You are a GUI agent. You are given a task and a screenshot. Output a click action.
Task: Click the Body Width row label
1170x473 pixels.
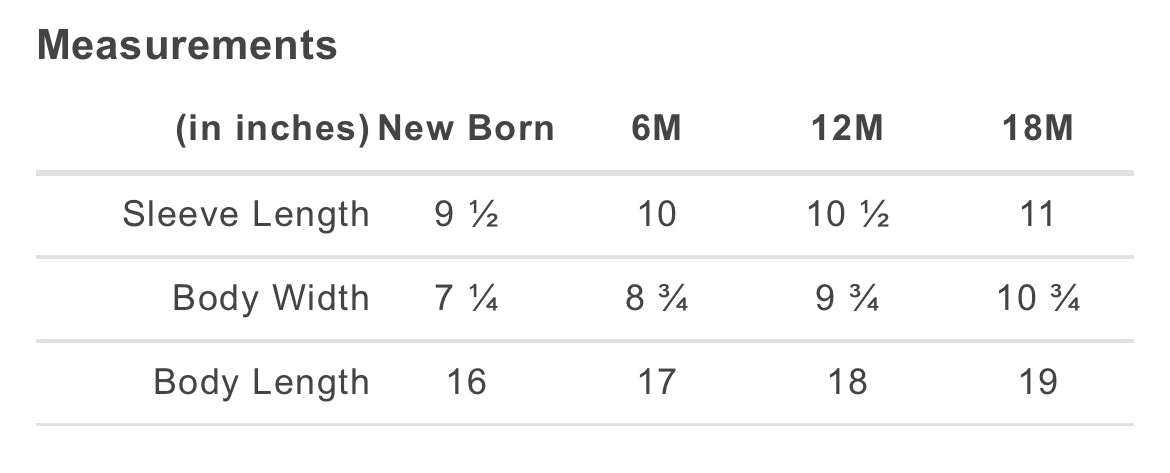[271, 298]
